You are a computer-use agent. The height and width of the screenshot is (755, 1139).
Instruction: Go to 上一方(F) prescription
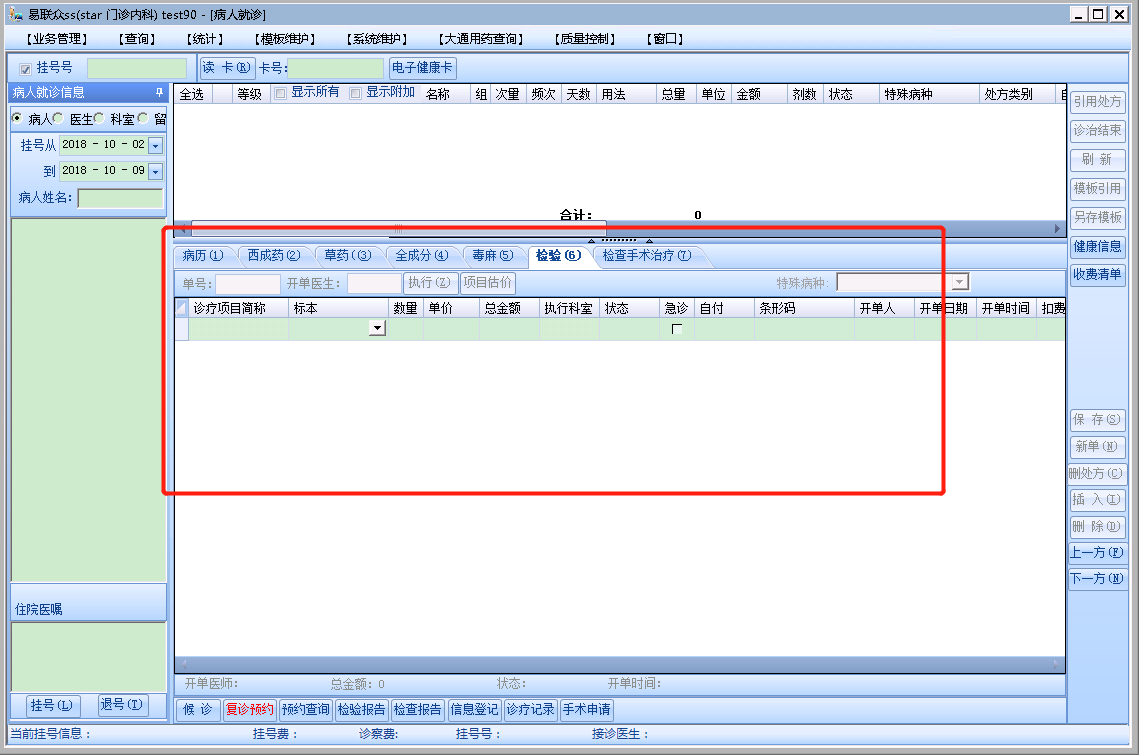1098,552
